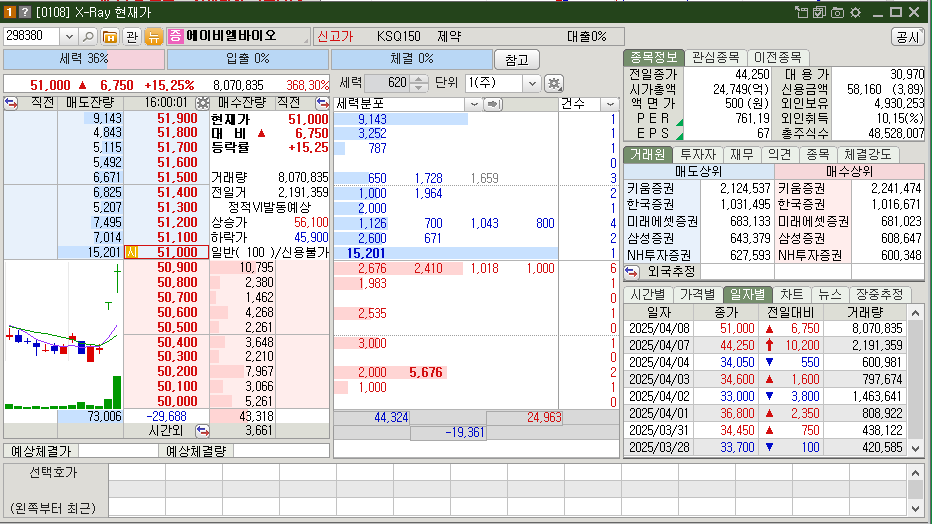Screen dimensions: 932x524
Task: Switch to the 뉴스 tab
Action: (x=829, y=294)
